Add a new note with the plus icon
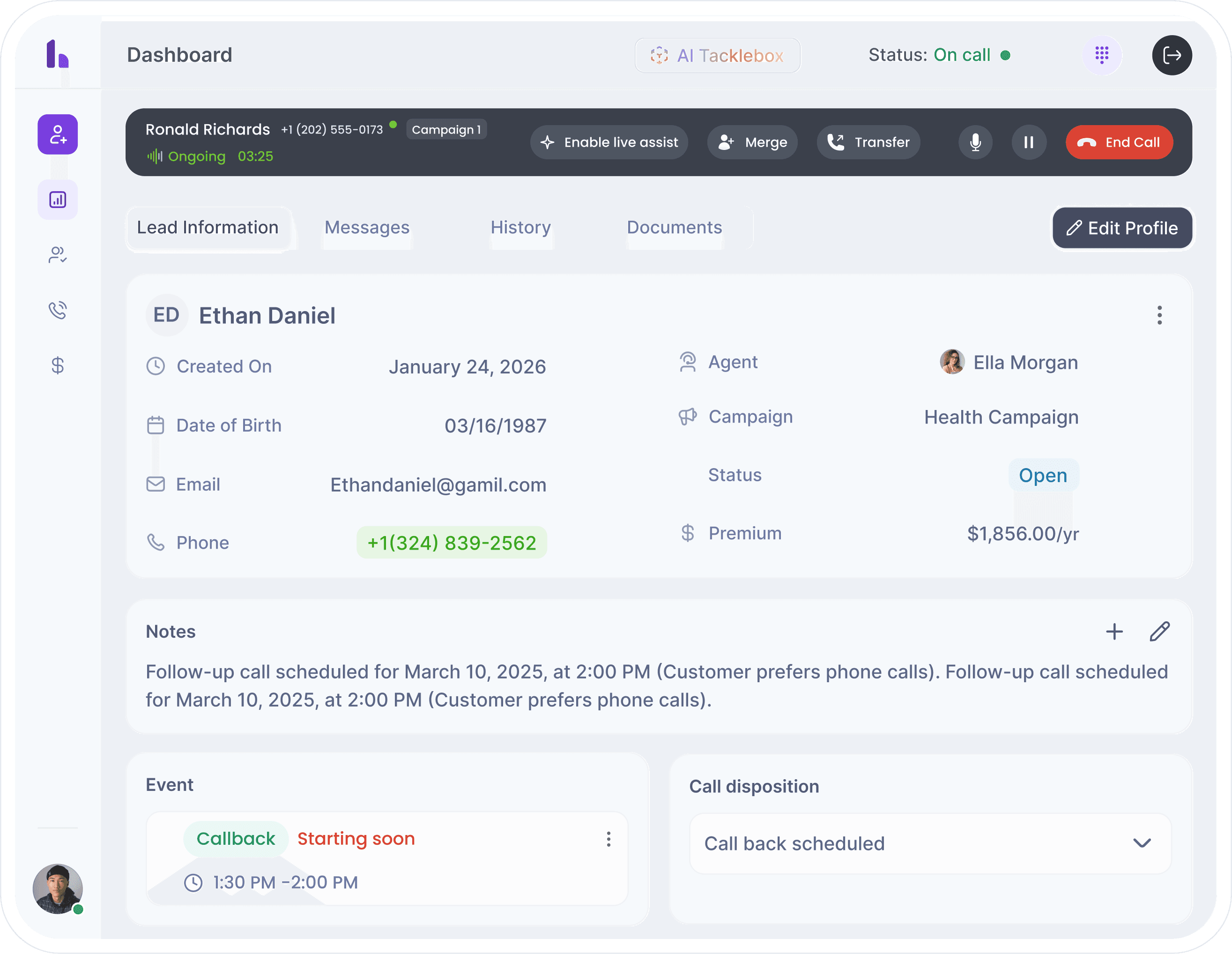This screenshot has height=954, width=1232. tap(1114, 632)
